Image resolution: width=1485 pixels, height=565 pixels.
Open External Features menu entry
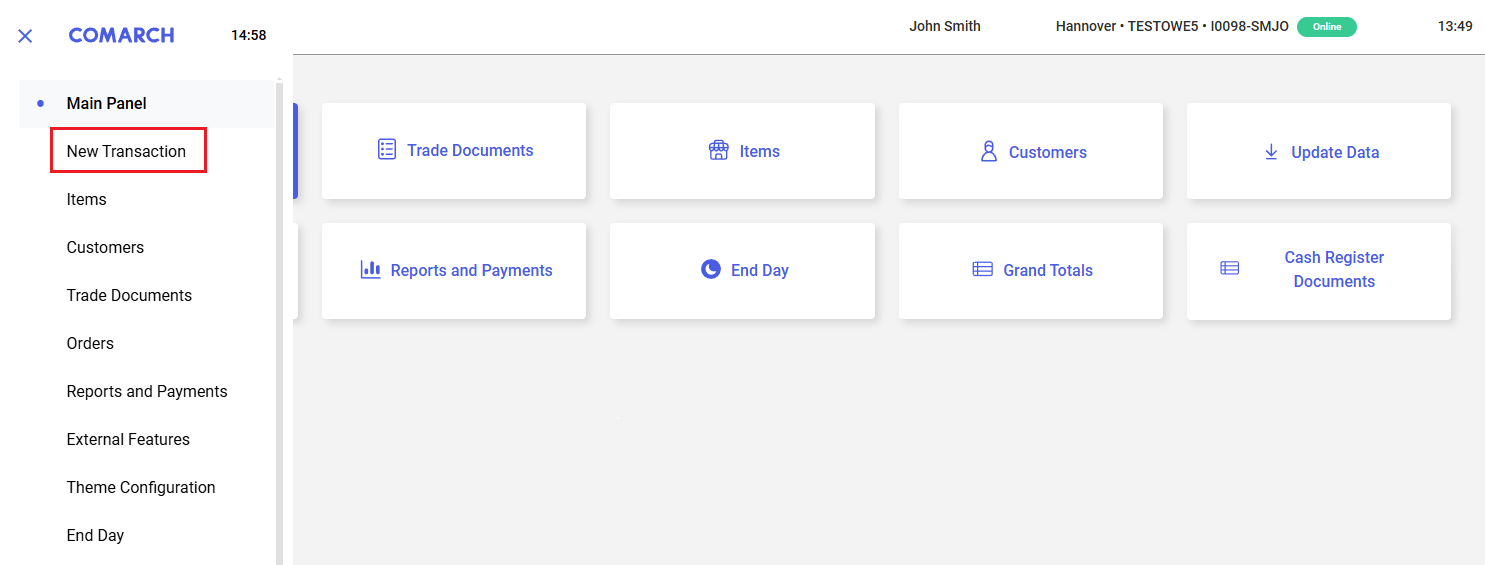point(128,439)
